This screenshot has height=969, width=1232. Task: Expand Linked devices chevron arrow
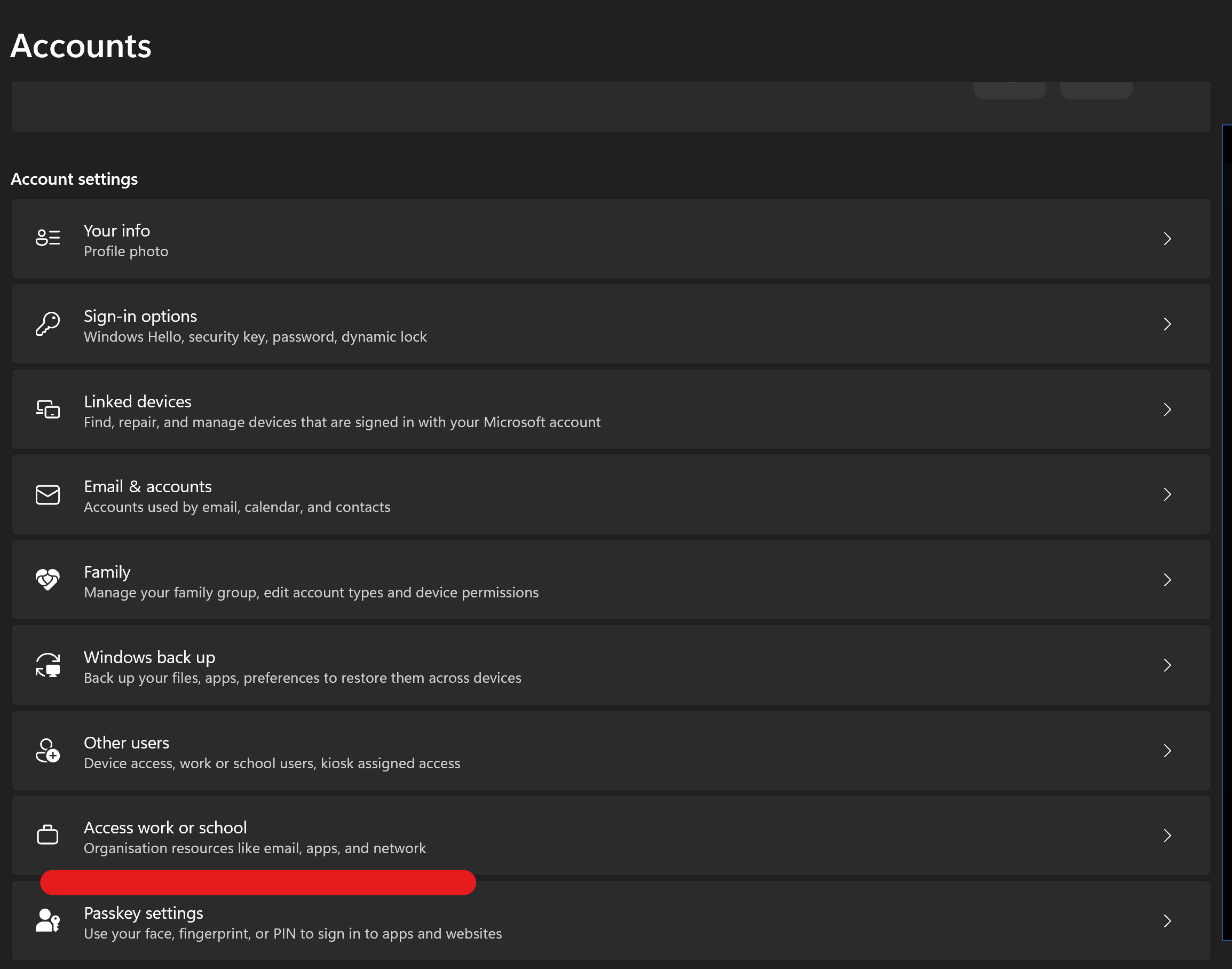(1167, 409)
